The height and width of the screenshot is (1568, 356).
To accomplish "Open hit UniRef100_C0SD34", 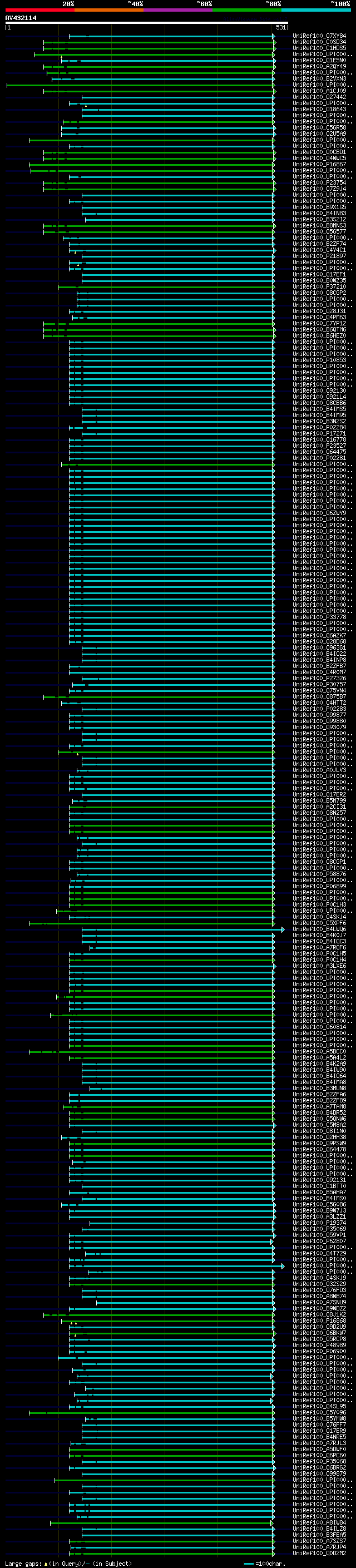I will 319,42.
